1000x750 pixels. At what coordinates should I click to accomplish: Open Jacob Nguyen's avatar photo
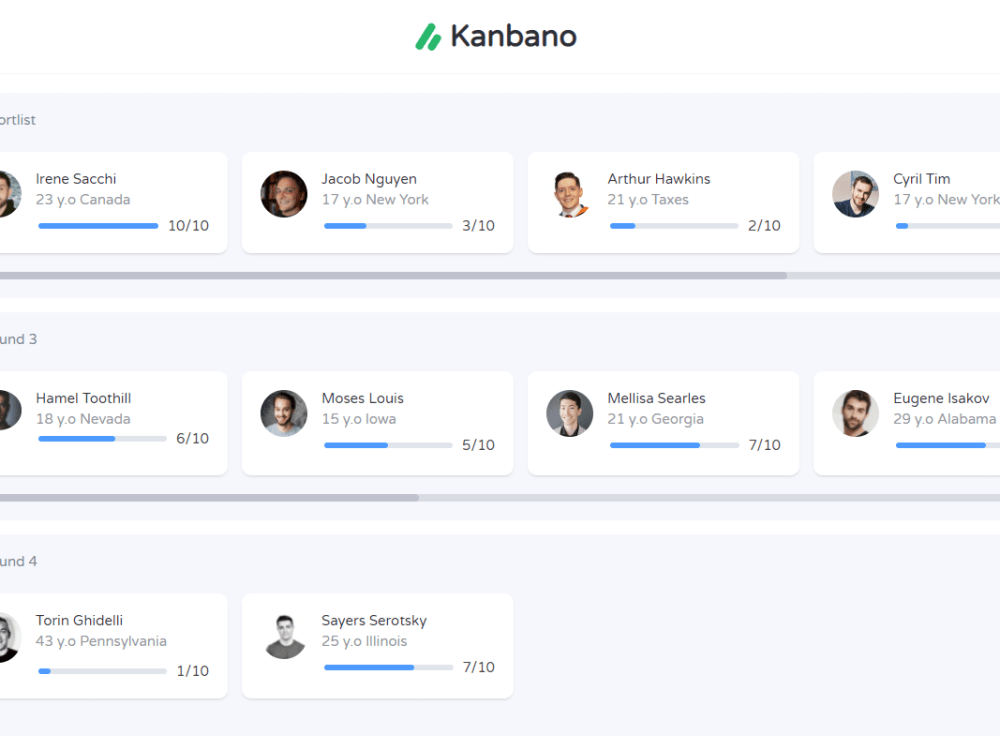284,194
